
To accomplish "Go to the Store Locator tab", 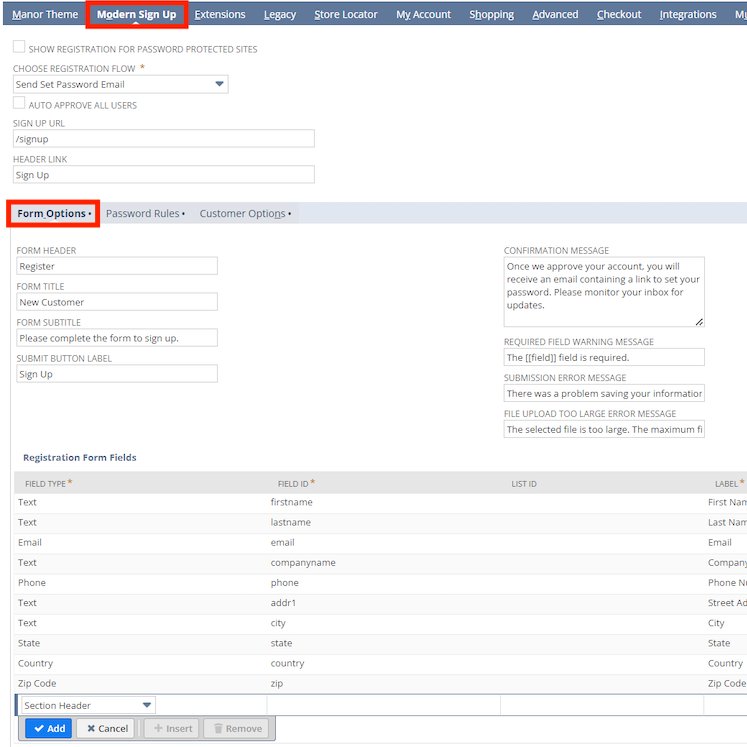I will (345, 14).
